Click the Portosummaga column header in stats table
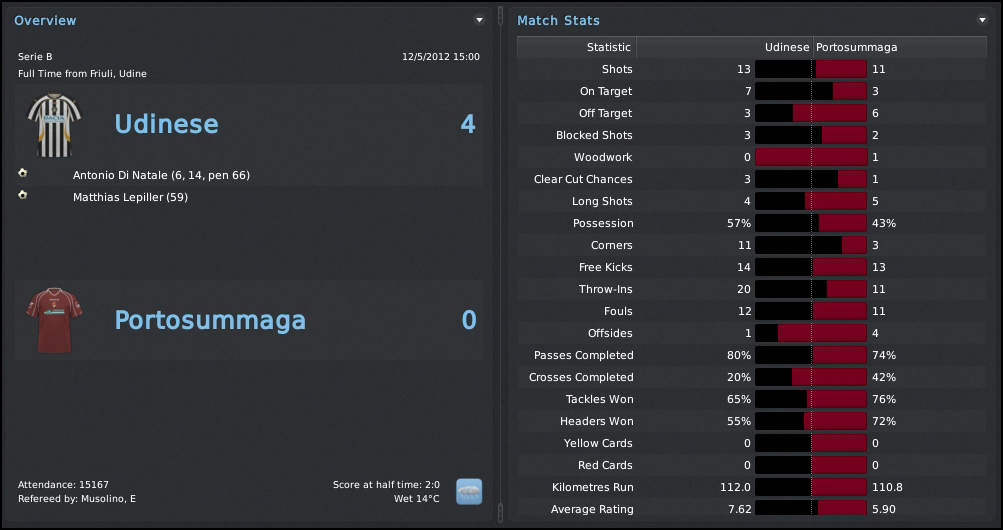 point(857,47)
